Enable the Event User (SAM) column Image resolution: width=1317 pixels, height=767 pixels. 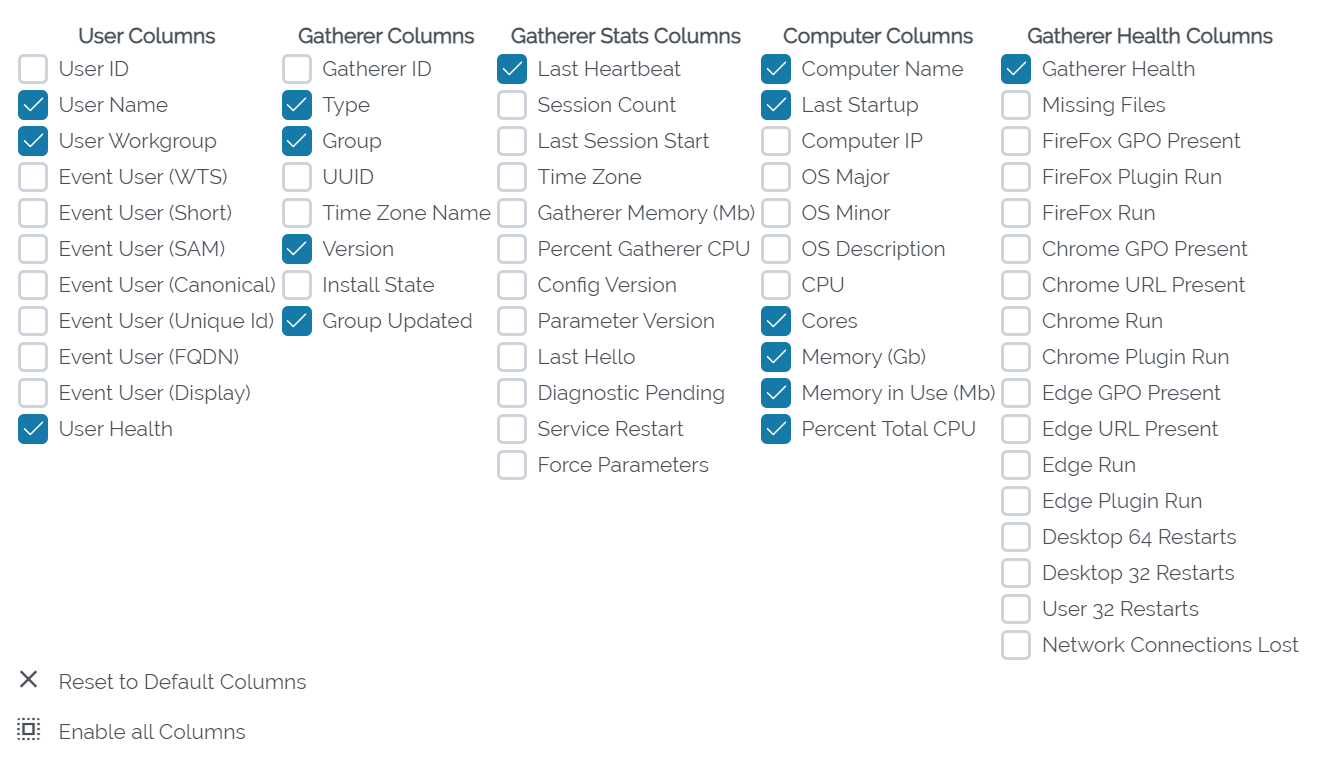point(32,248)
